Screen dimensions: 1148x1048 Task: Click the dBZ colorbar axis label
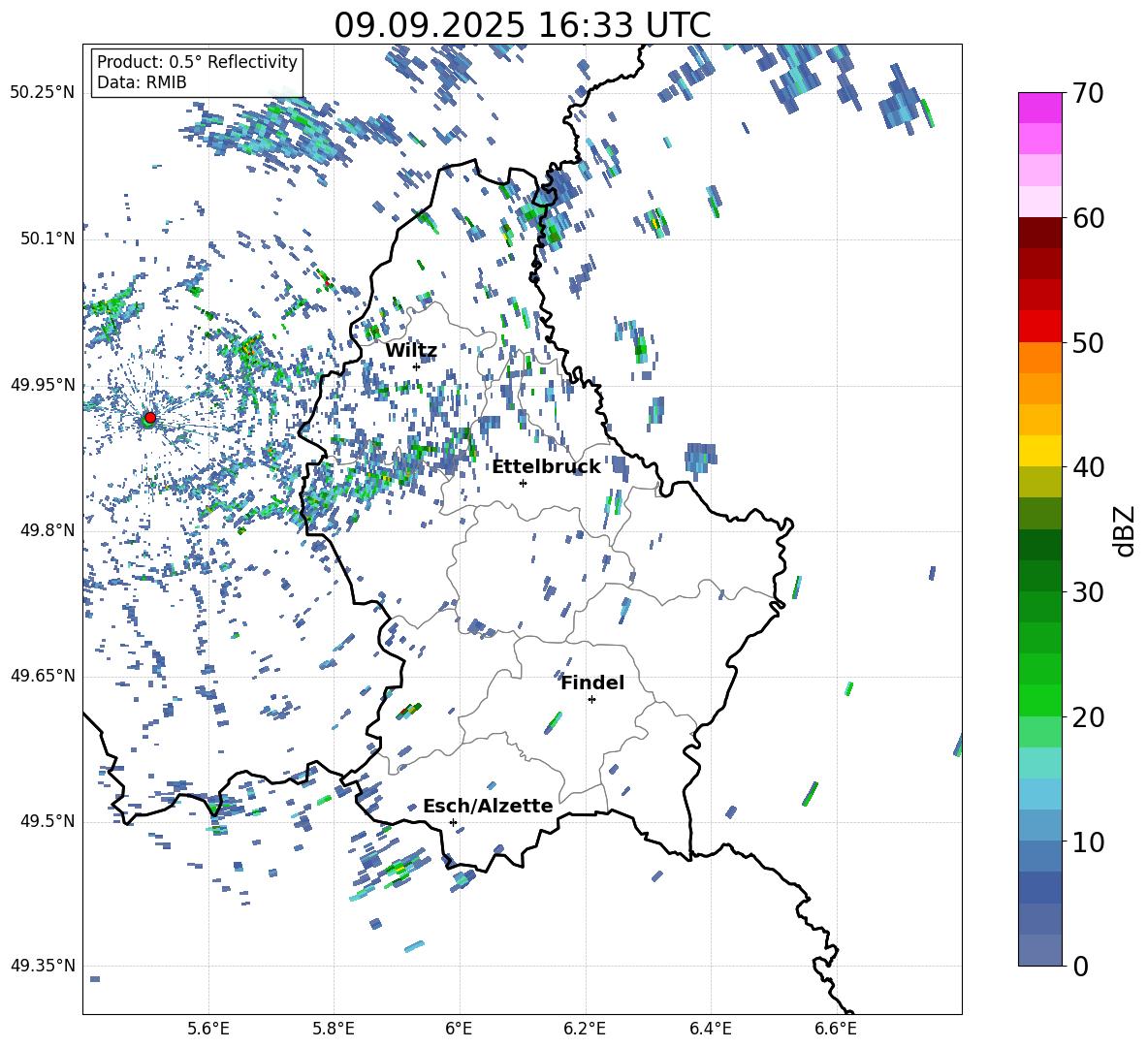coord(1126,530)
